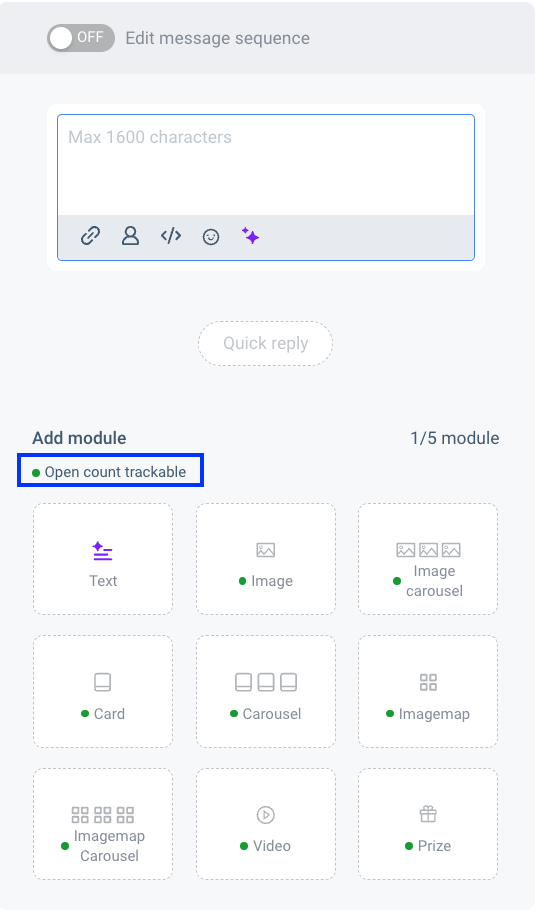The width and height of the screenshot is (541, 917).
Task: Click the purple AI sparkle icon
Action: [x=250, y=236]
